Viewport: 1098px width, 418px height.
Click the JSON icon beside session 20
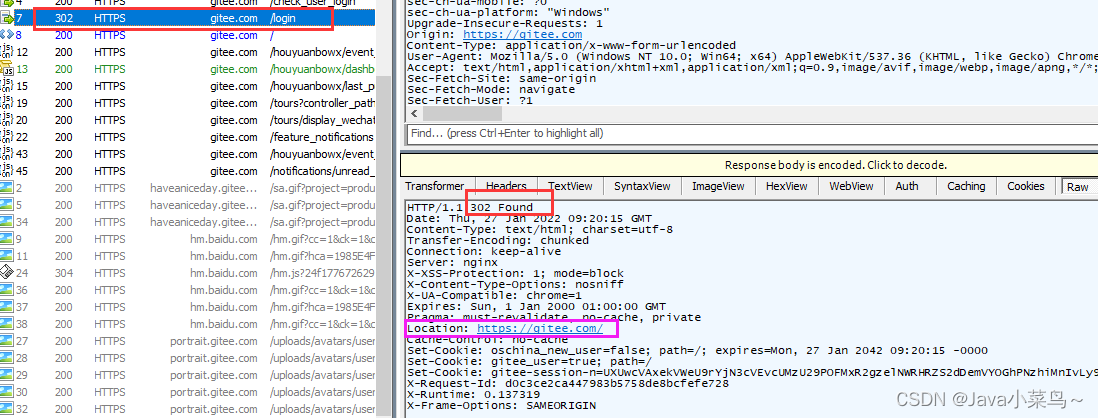click(x=7, y=120)
